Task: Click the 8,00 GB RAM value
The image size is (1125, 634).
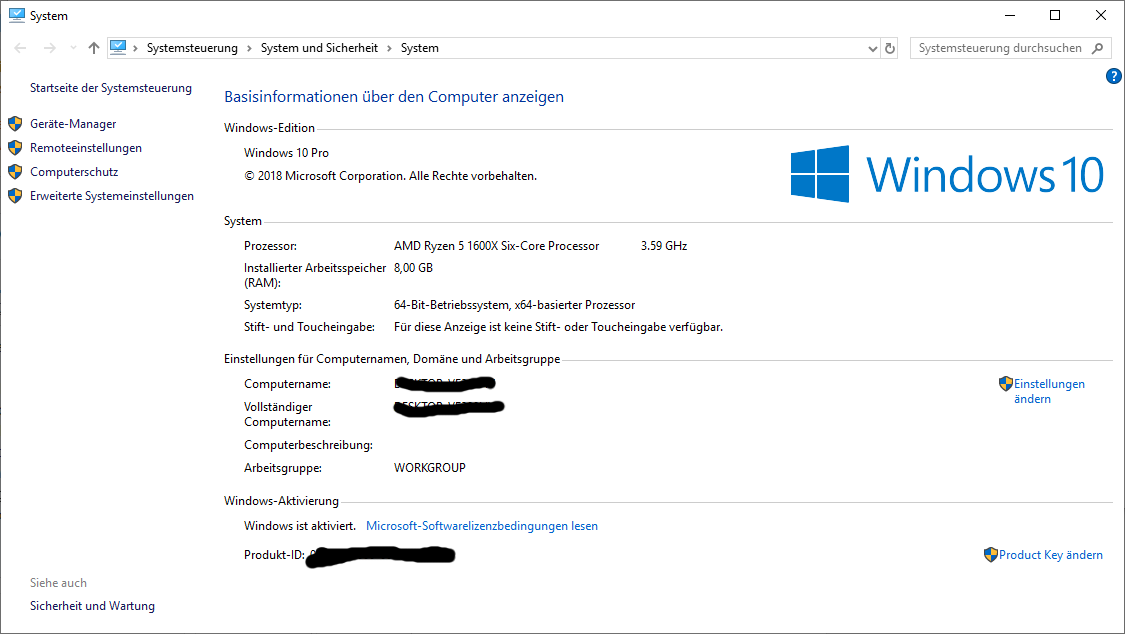Action: [x=413, y=268]
